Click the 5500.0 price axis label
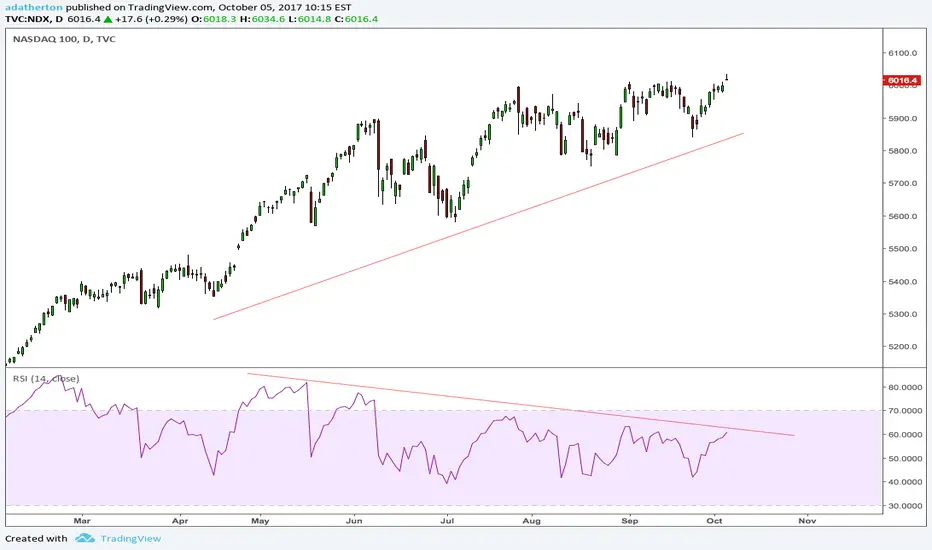Screen dimensions: 932x550 [903, 249]
